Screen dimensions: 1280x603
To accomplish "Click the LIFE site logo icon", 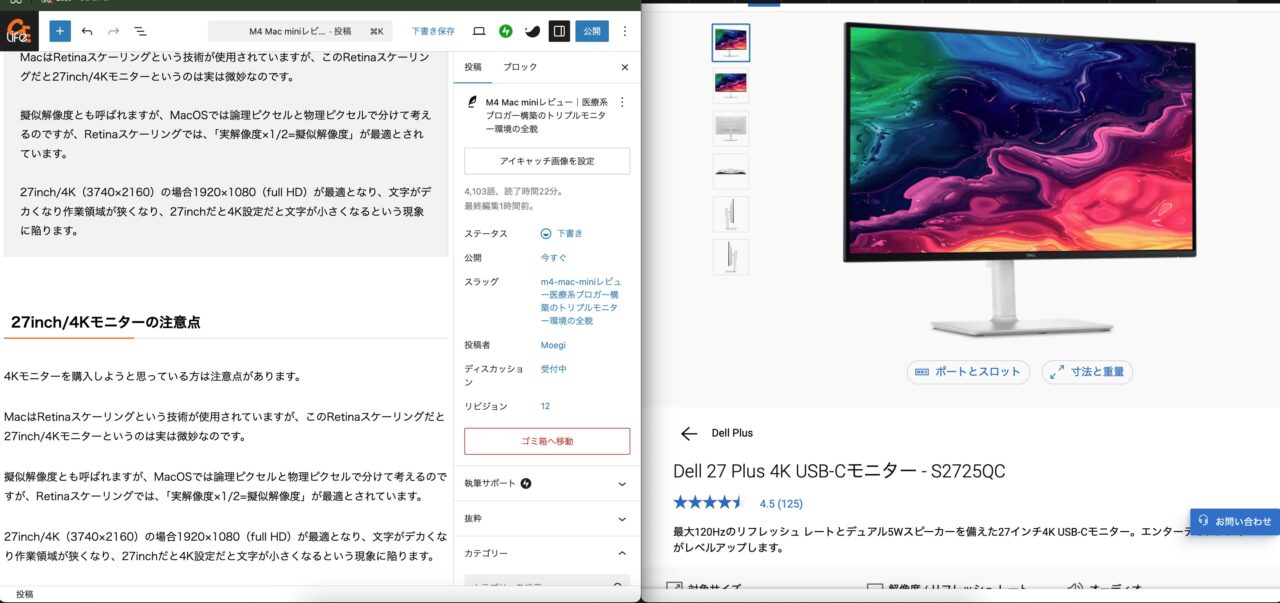I will coord(20,31).
